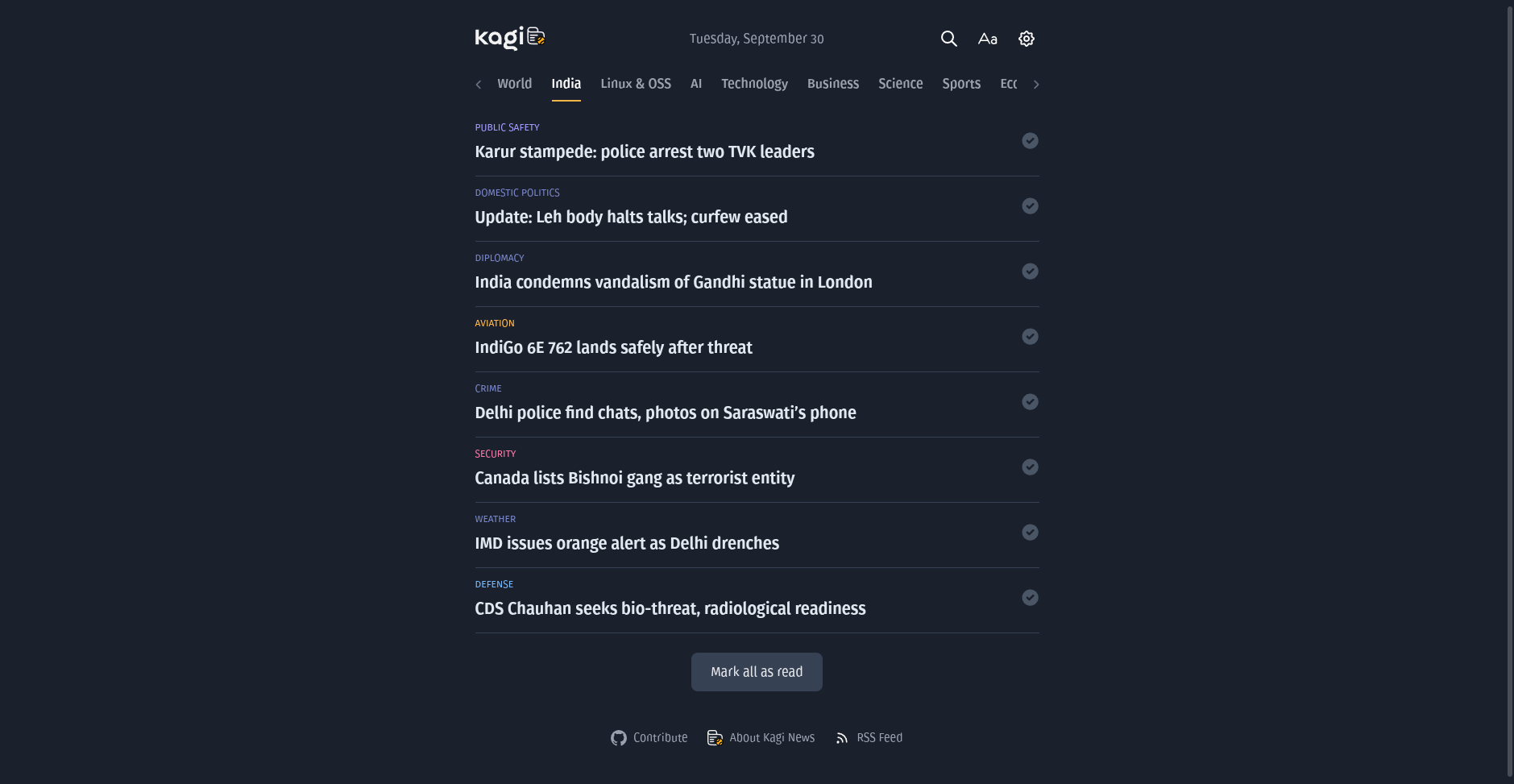Open the IMD orange alert headline
Viewport: 1514px width, 784px height.
coord(626,543)
